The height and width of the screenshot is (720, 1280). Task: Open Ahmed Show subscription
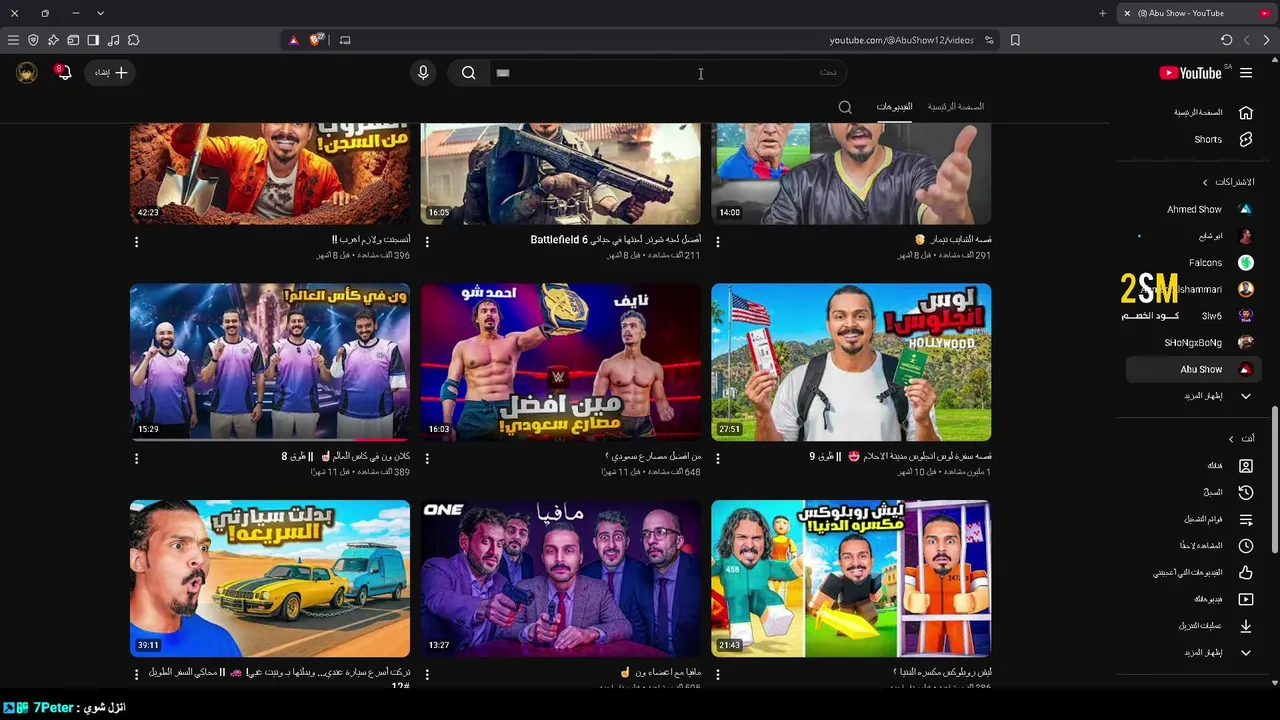click(1193, 210)
